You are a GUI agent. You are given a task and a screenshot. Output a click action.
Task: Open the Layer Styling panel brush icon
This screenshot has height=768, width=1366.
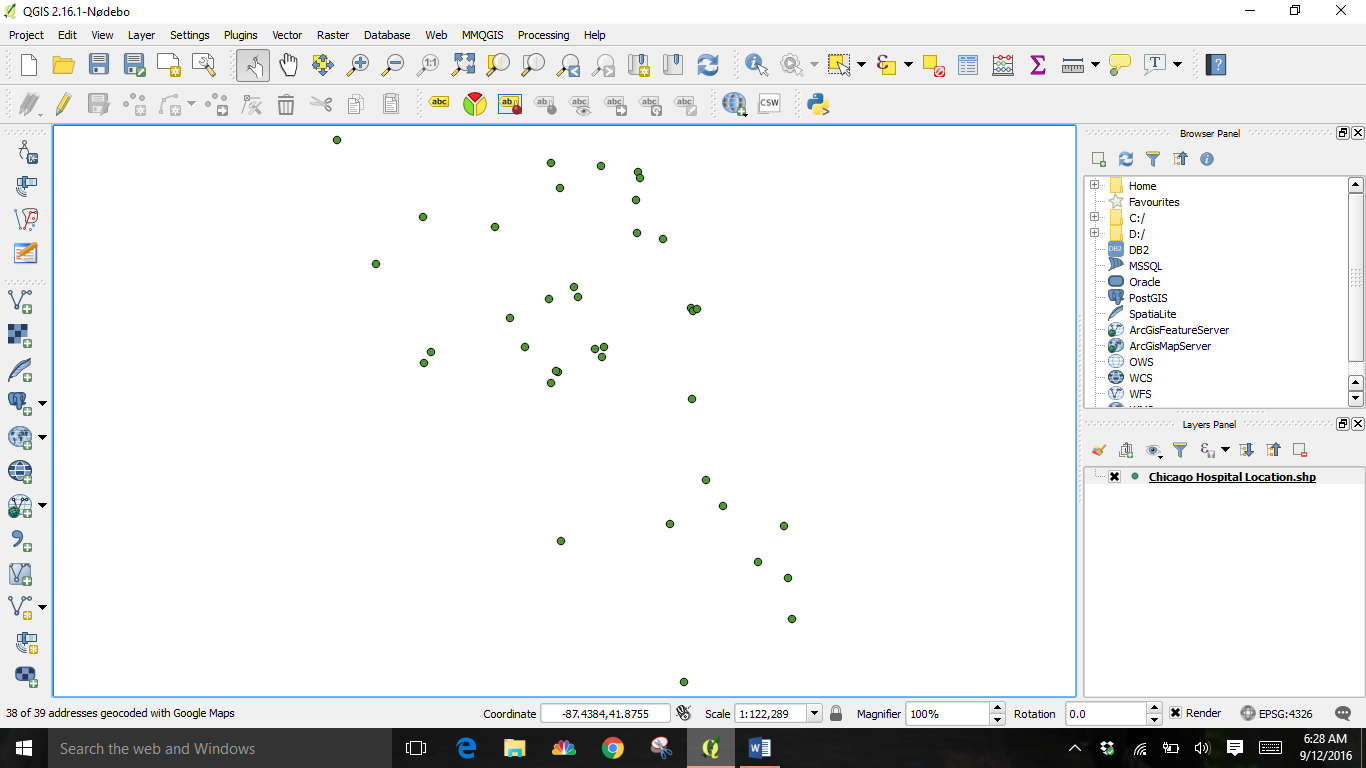coord(1098,450)
